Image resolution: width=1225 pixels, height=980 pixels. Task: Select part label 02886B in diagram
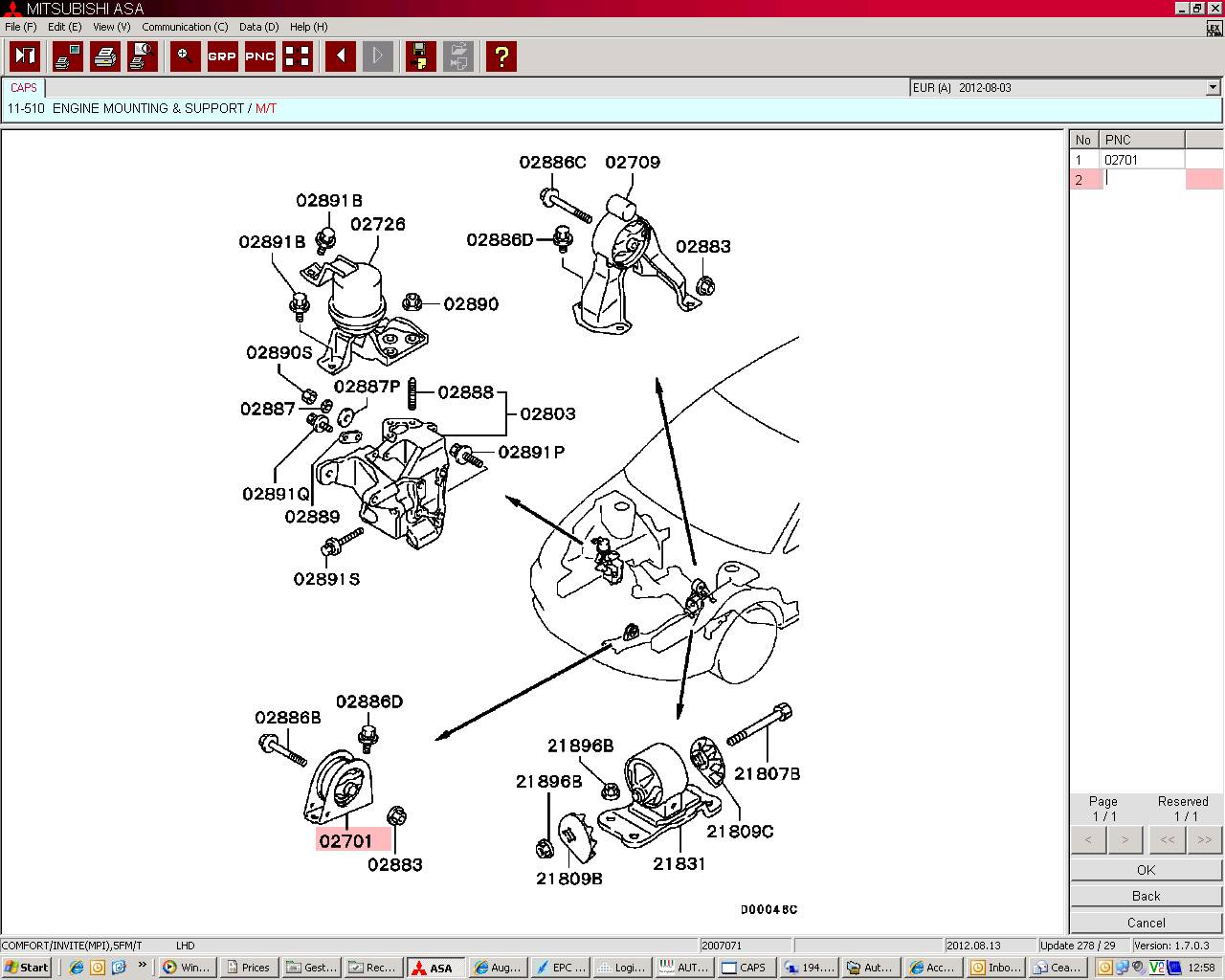click(288, 718)
